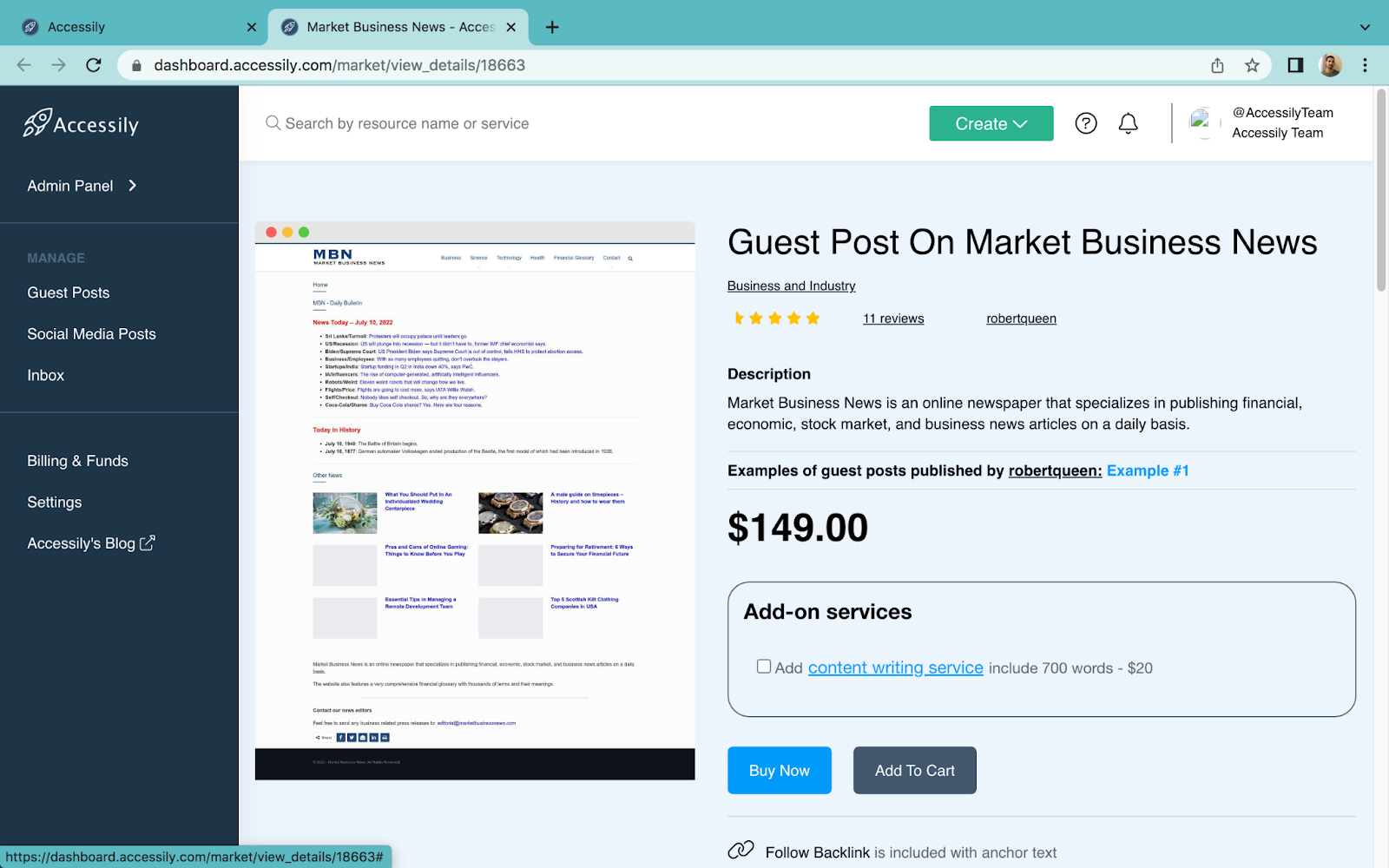The image size is (1389, 868).
Task: Click robertqueen in the examples line
Action: 1056,470
